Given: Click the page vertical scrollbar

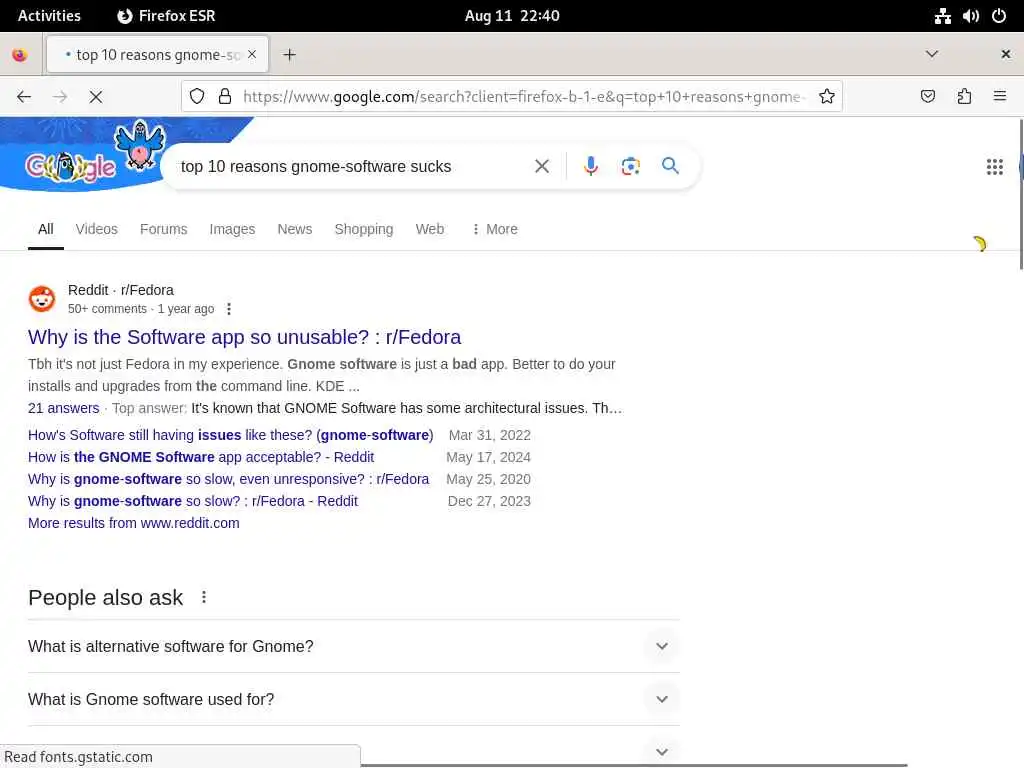Looking at the screenshot, I should (x=1020, y=196).
